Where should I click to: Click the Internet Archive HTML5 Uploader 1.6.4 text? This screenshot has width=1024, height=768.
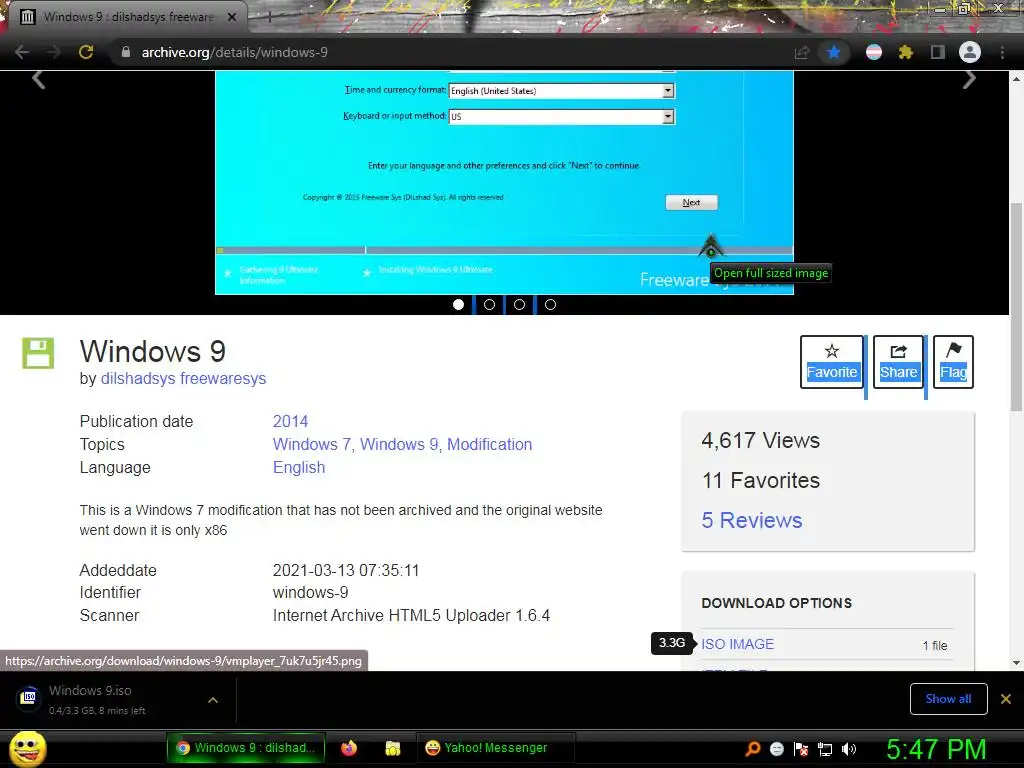coord(411,615)
